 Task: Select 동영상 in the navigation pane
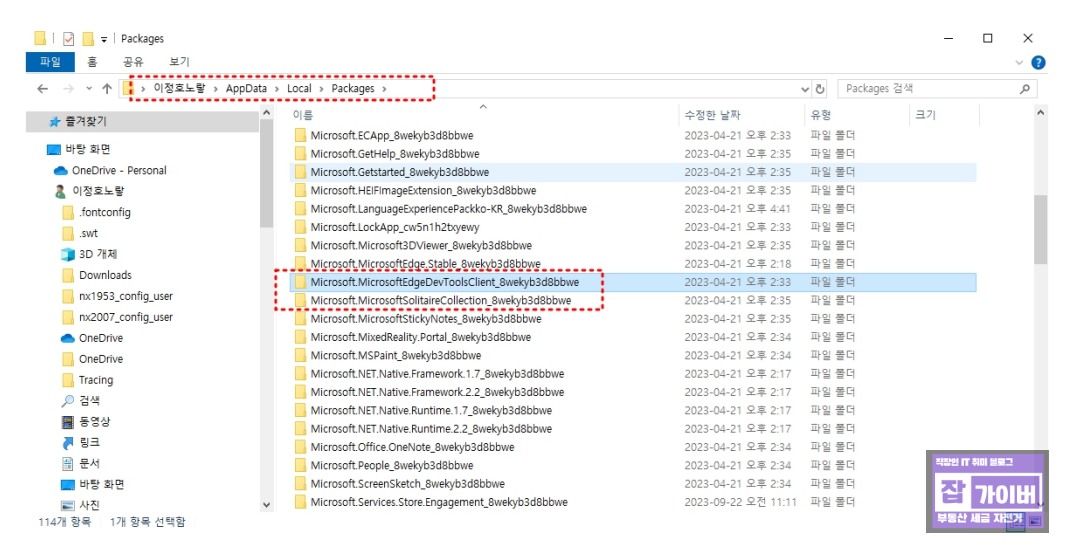95,422
